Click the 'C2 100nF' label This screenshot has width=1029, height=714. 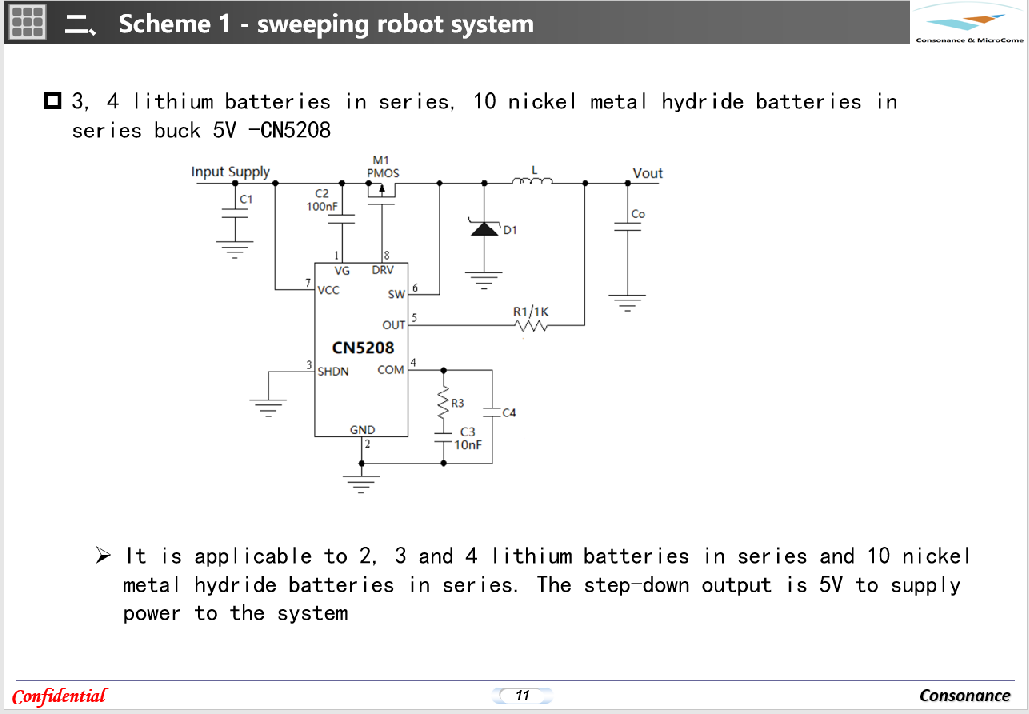[x=322, y=200]
